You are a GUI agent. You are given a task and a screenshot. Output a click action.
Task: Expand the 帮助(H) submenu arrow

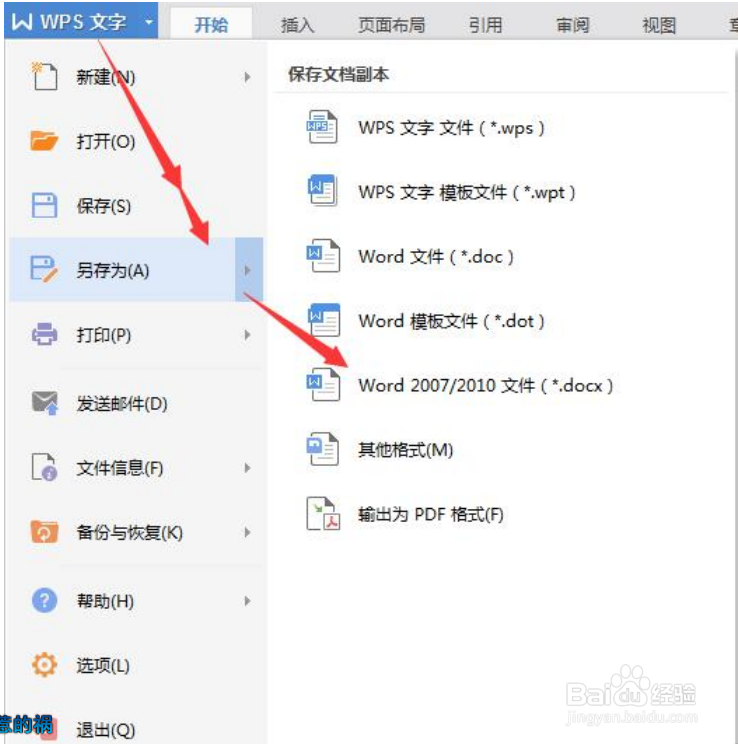click(x=247, y=601)
